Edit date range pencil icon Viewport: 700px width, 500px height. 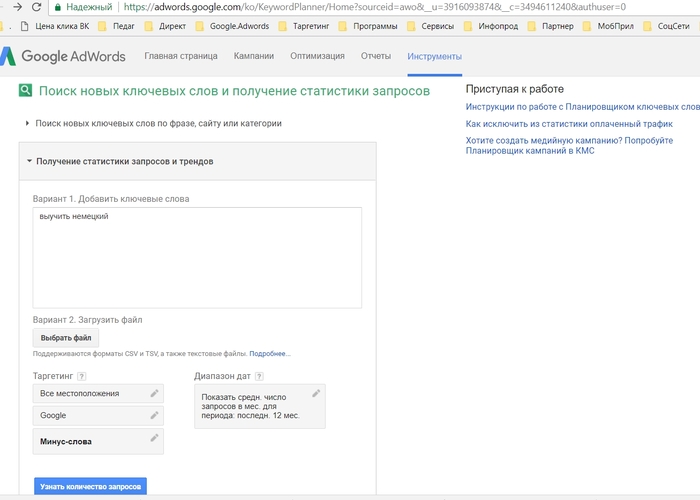coord(316,393)
